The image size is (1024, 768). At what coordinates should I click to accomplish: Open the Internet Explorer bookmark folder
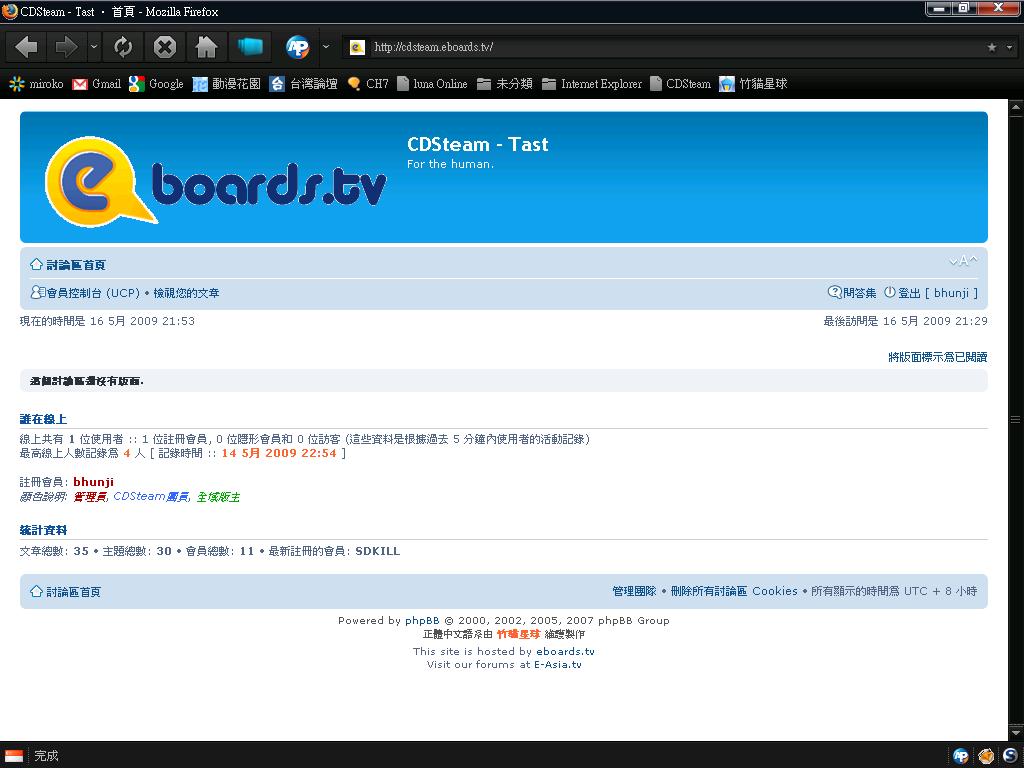592,84
